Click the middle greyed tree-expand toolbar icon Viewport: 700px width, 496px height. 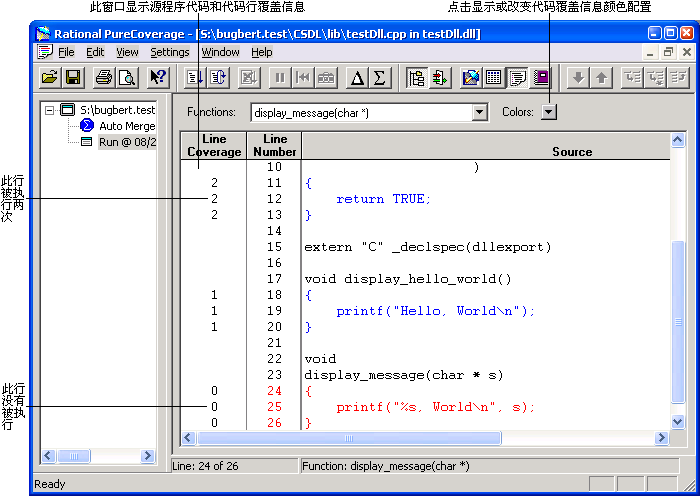point(655,78)
